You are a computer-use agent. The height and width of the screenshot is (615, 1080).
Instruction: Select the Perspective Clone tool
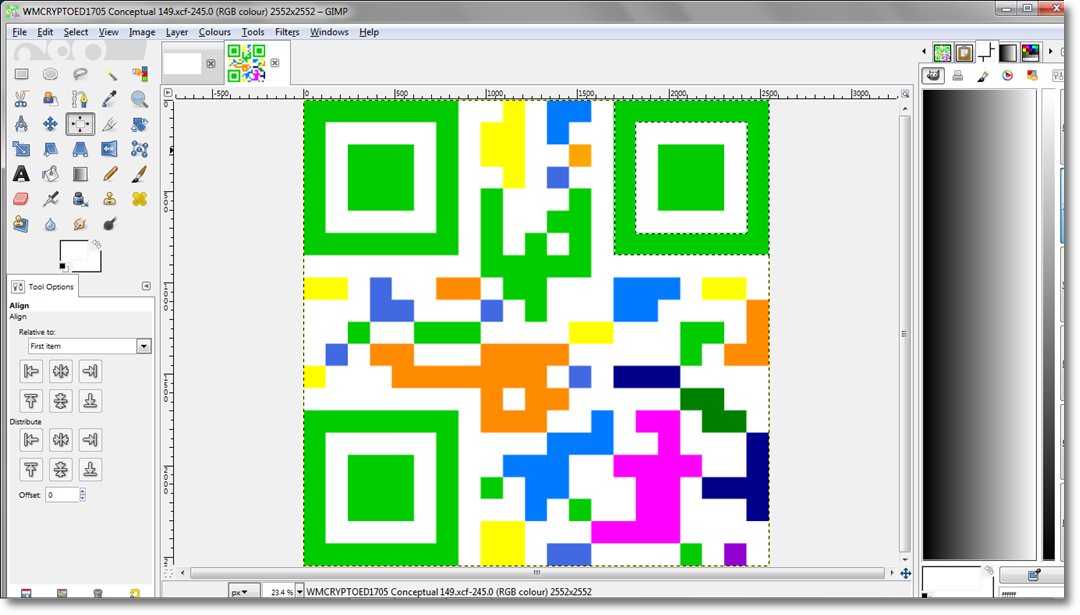21,224
